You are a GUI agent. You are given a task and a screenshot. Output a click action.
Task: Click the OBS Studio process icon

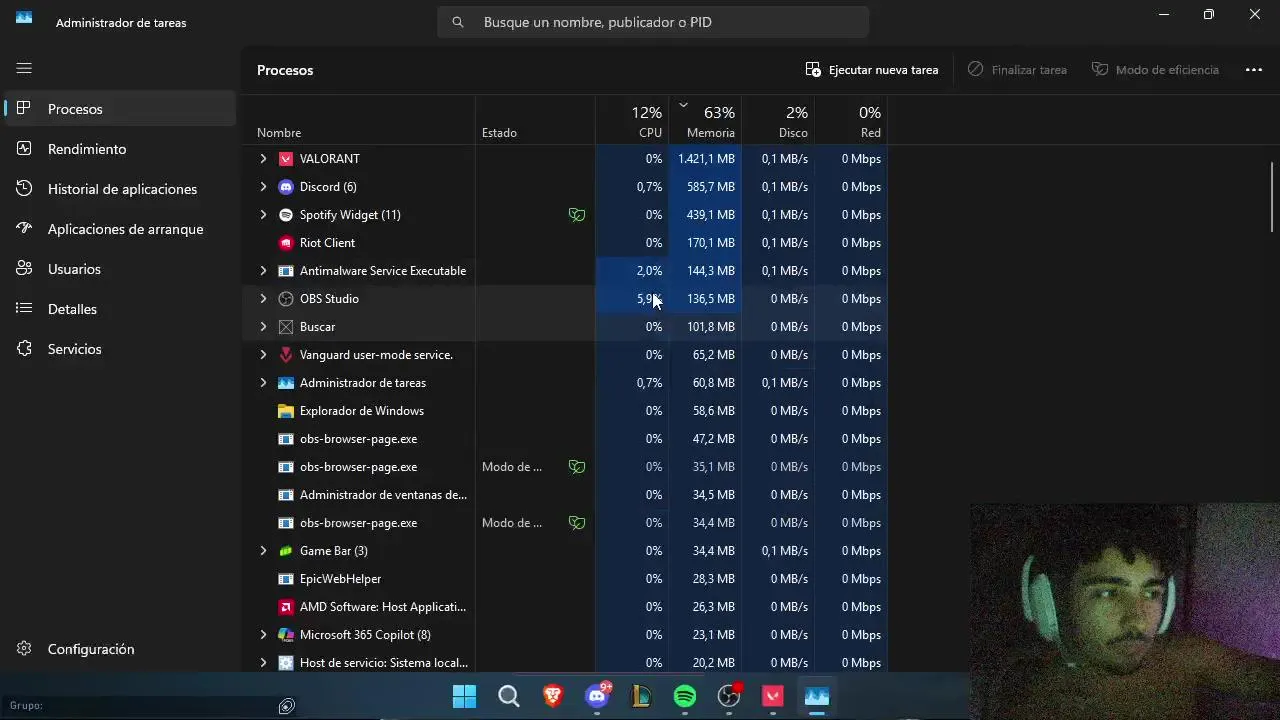click(x=286, y=299)
